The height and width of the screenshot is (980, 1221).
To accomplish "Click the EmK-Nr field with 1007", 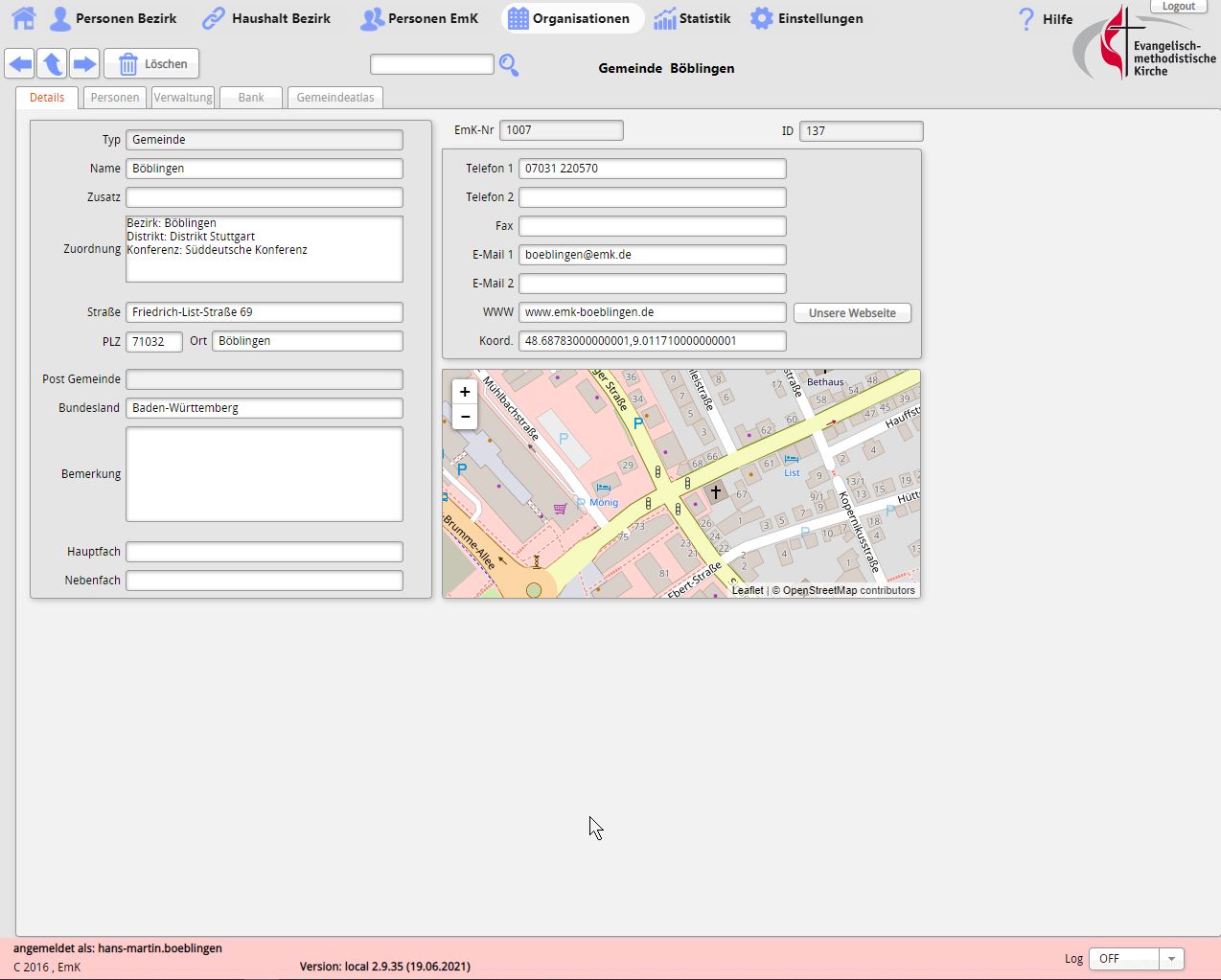I will 562,130.
